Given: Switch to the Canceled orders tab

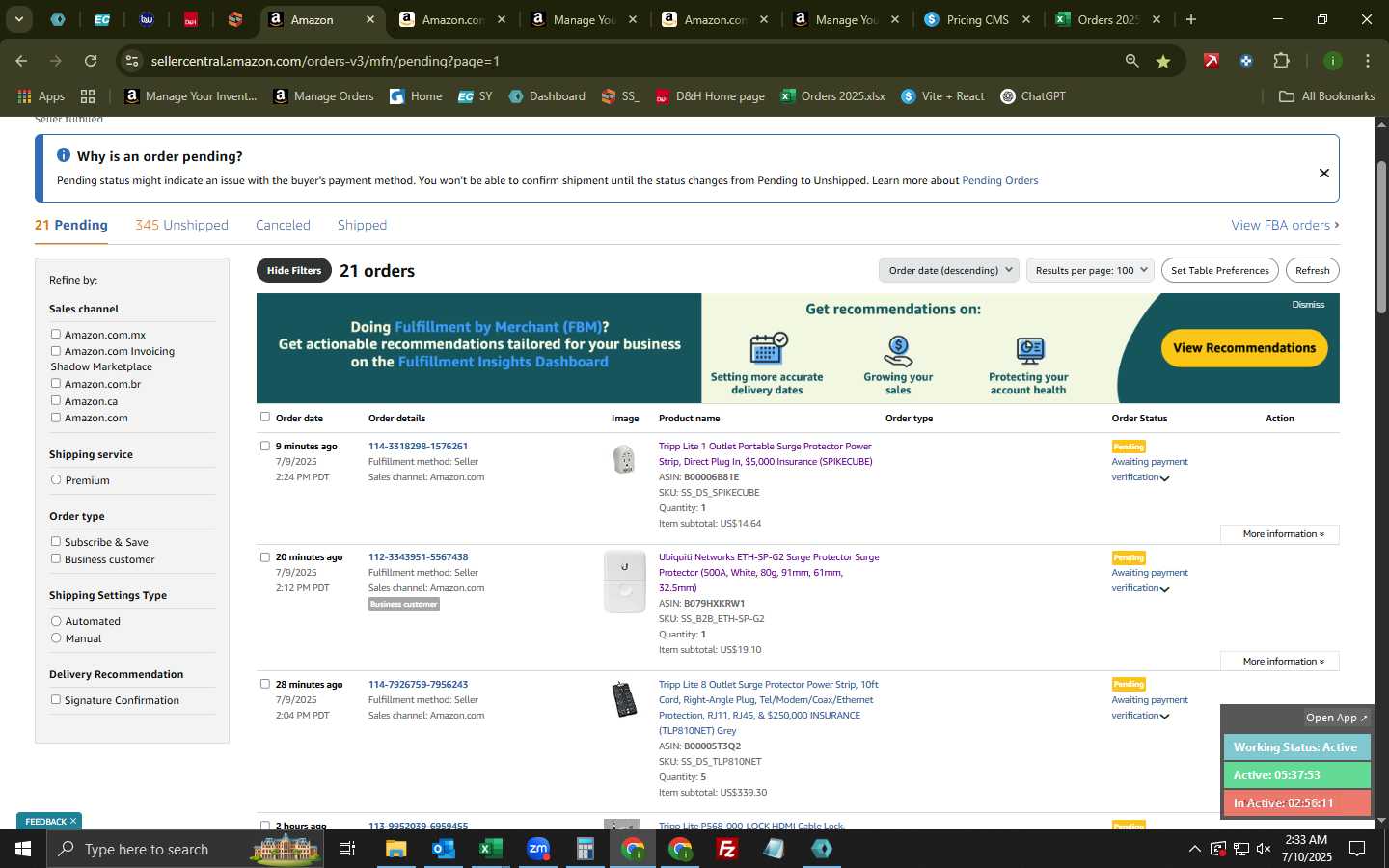Looking at the screenshot, I should (x=283, y=225).
